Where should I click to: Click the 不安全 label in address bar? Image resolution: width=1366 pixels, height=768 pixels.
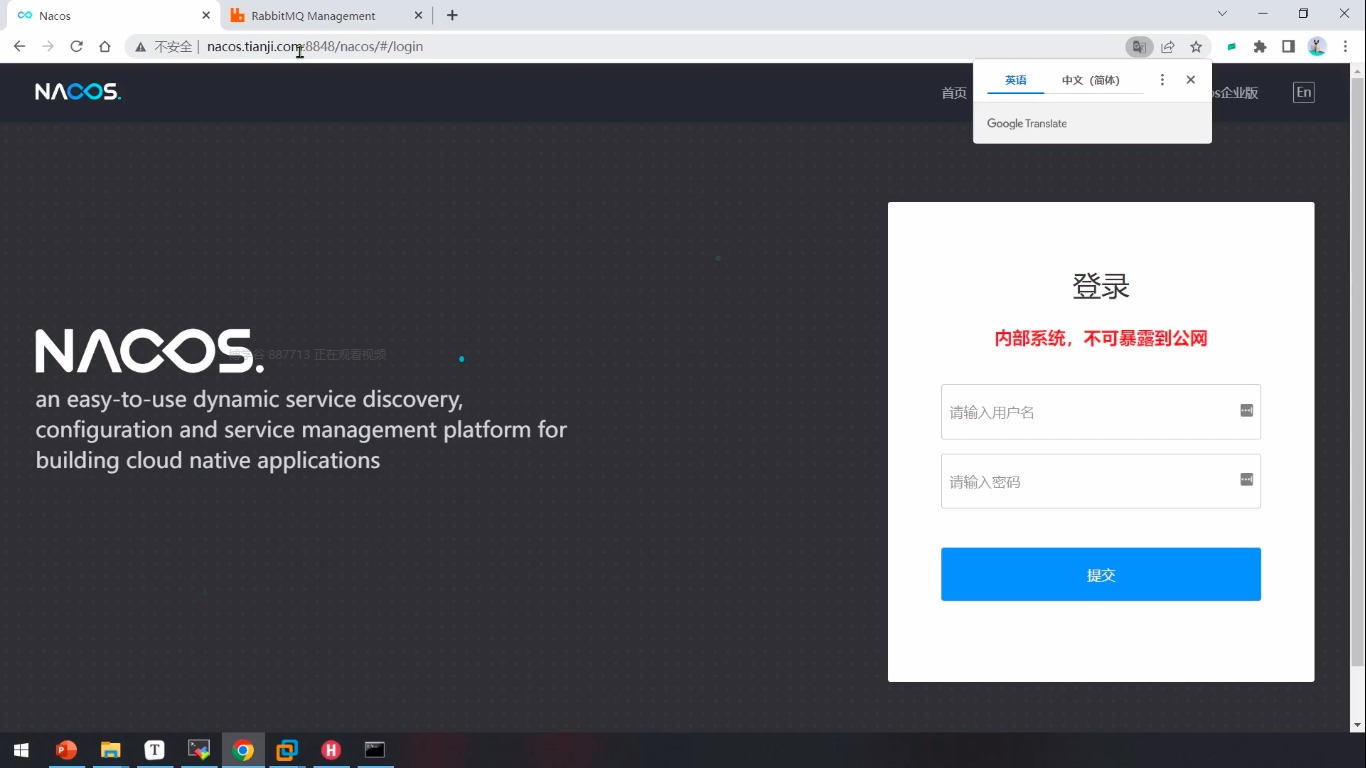pyautogui.click(x=173, y=46)
